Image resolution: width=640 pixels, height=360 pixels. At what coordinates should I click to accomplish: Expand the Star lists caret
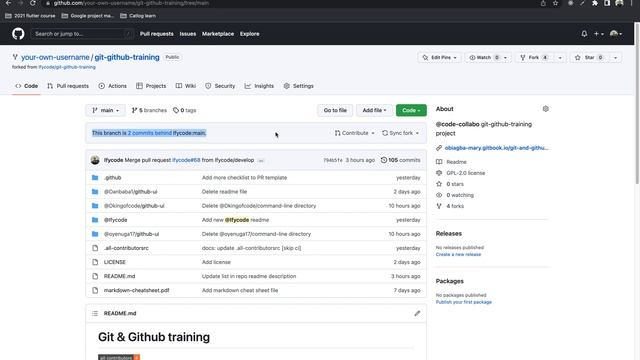(615, 58)
